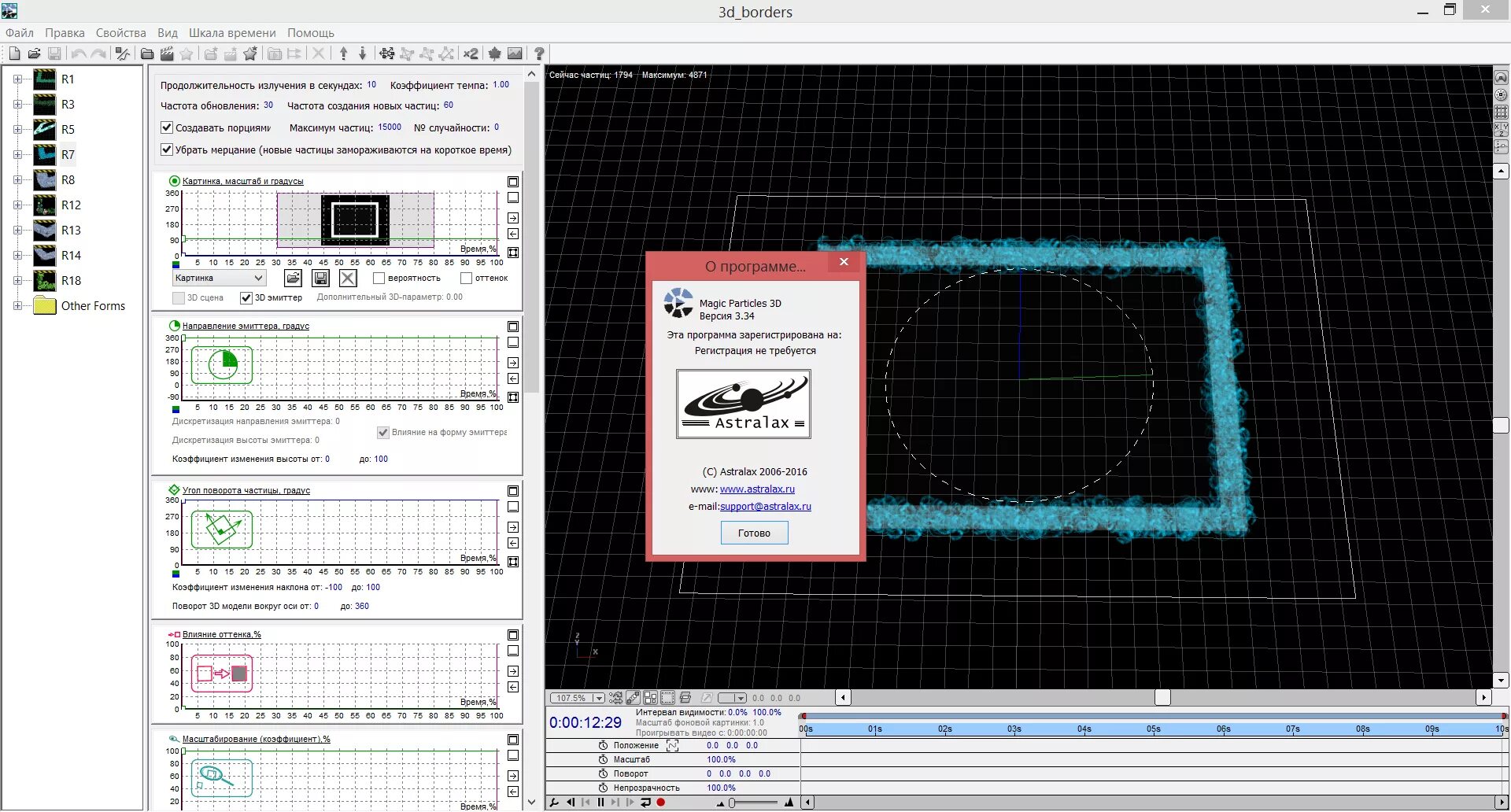Open the 107.5% zoom dropdown
This screenshot has height=812, width=1511.
(x=598, y=698)
